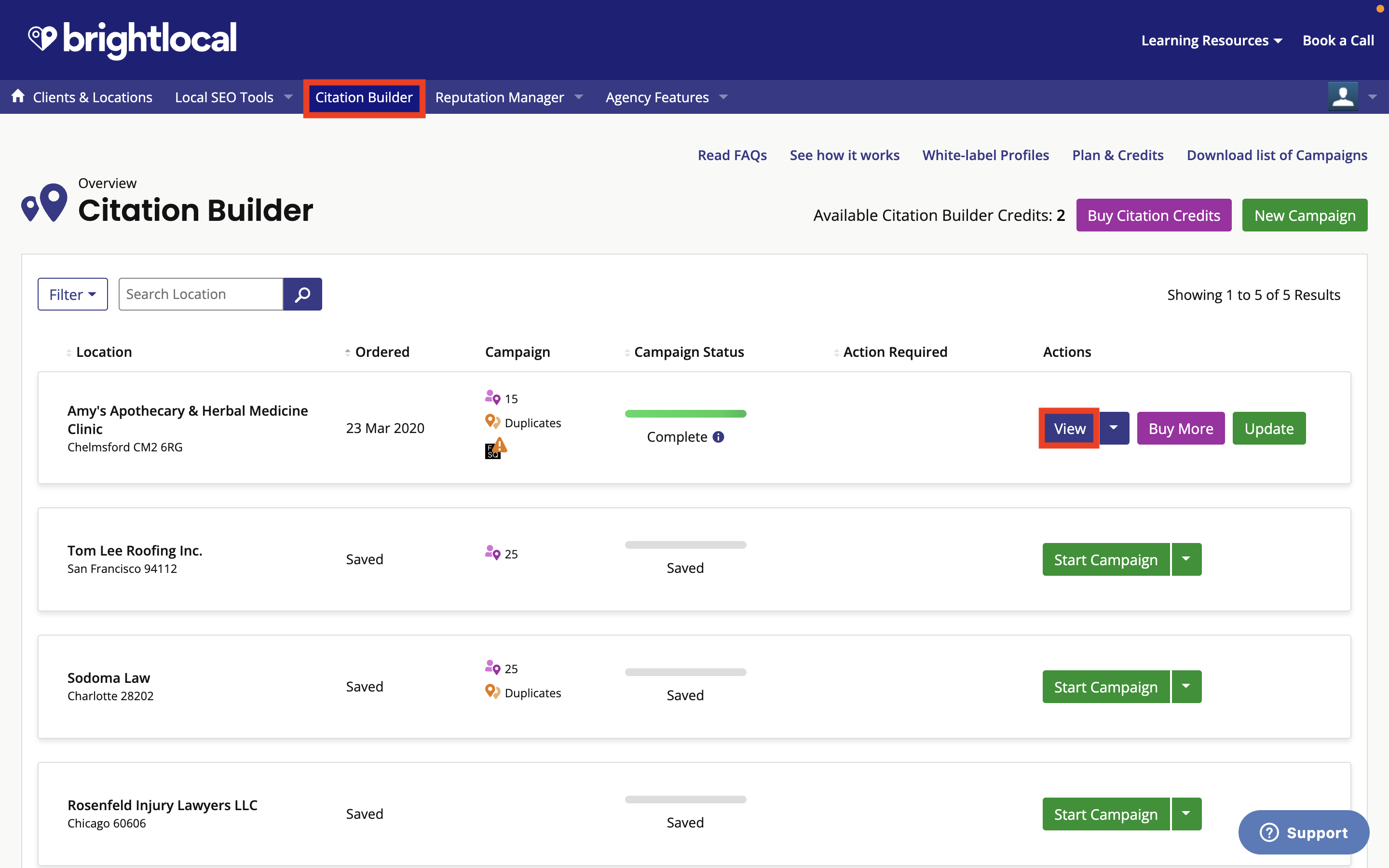
Task: Open Rosenfeld Injury Lawyers Start Campaign dropdown arrow
Action: pos(1186,814)
